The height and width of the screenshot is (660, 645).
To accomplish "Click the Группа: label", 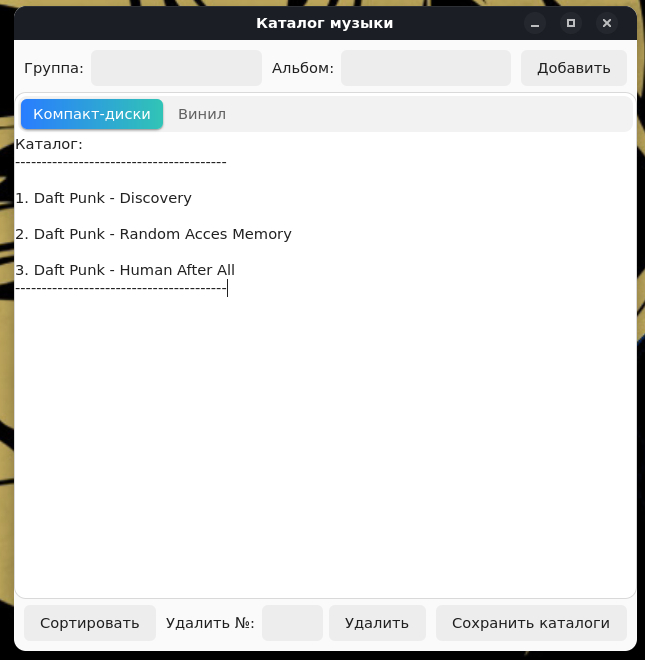I will tap(54, 68).
